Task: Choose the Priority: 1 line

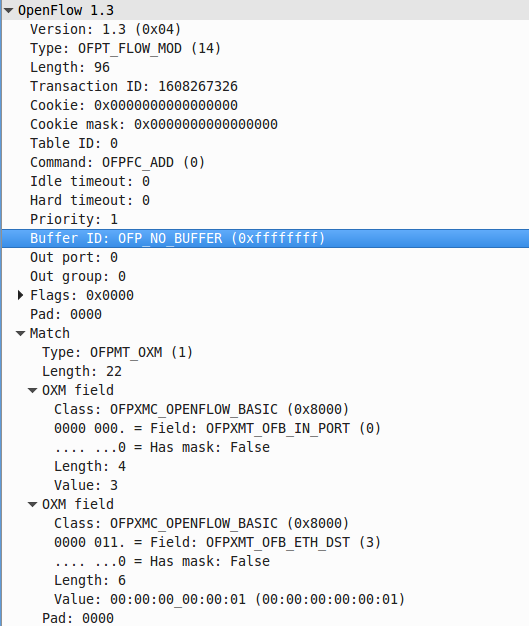Action: (265, 219)
